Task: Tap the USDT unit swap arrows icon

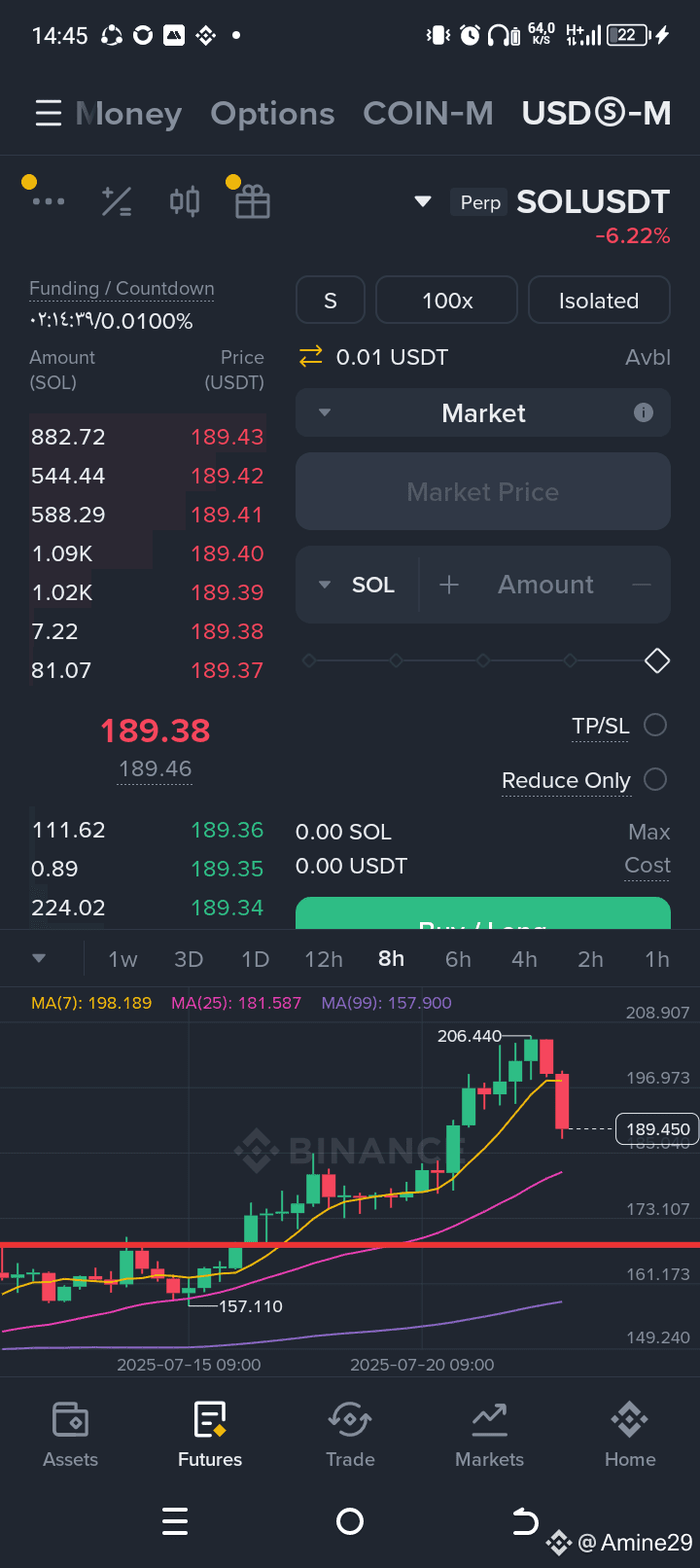Action: [310, 357]
